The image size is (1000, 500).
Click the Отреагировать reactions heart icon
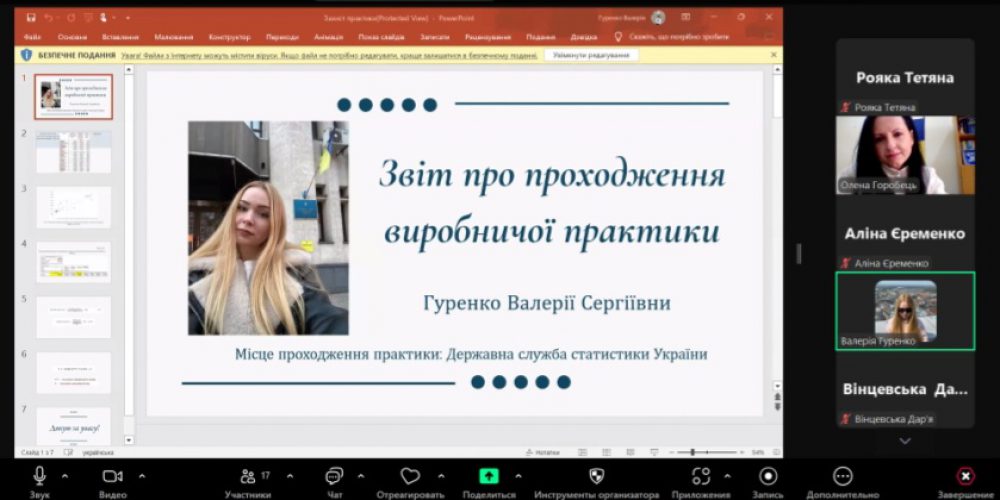point(410,476)
